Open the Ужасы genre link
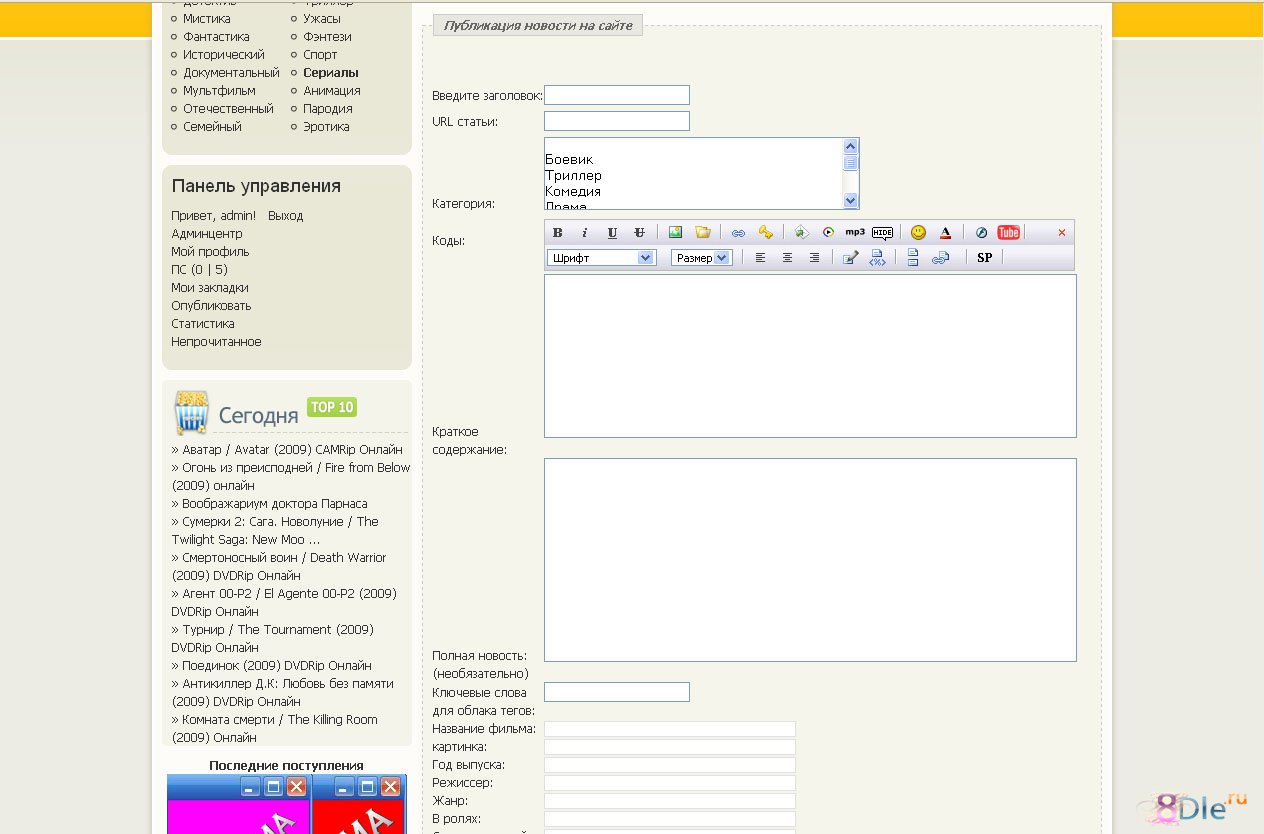 (x=322, y=19)
